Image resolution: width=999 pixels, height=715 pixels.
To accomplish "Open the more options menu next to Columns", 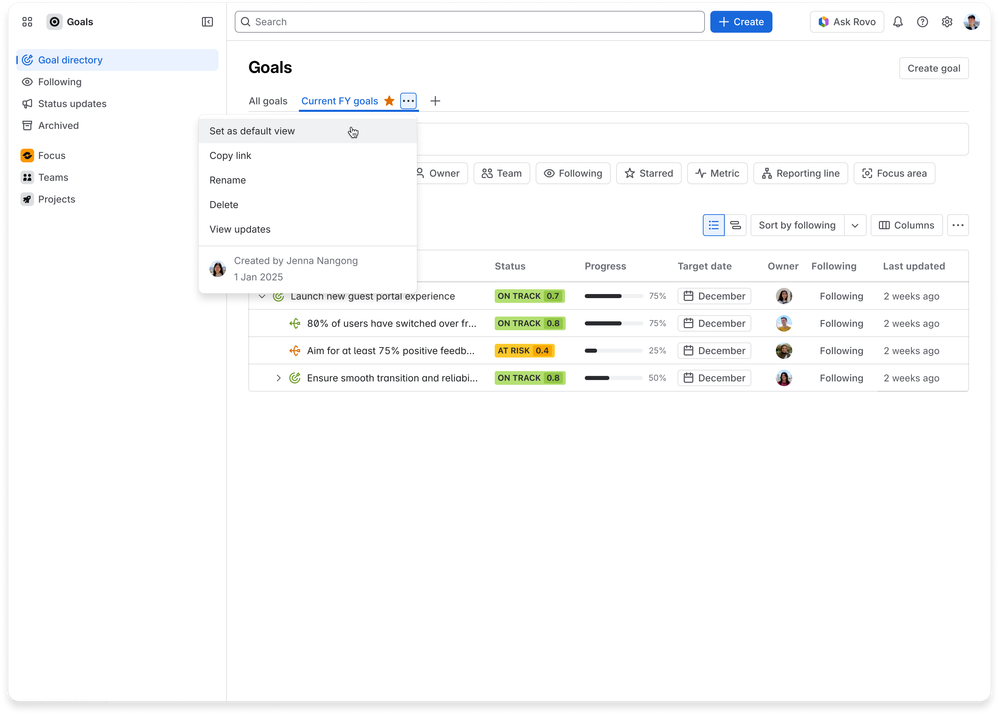I will point(958,225).
